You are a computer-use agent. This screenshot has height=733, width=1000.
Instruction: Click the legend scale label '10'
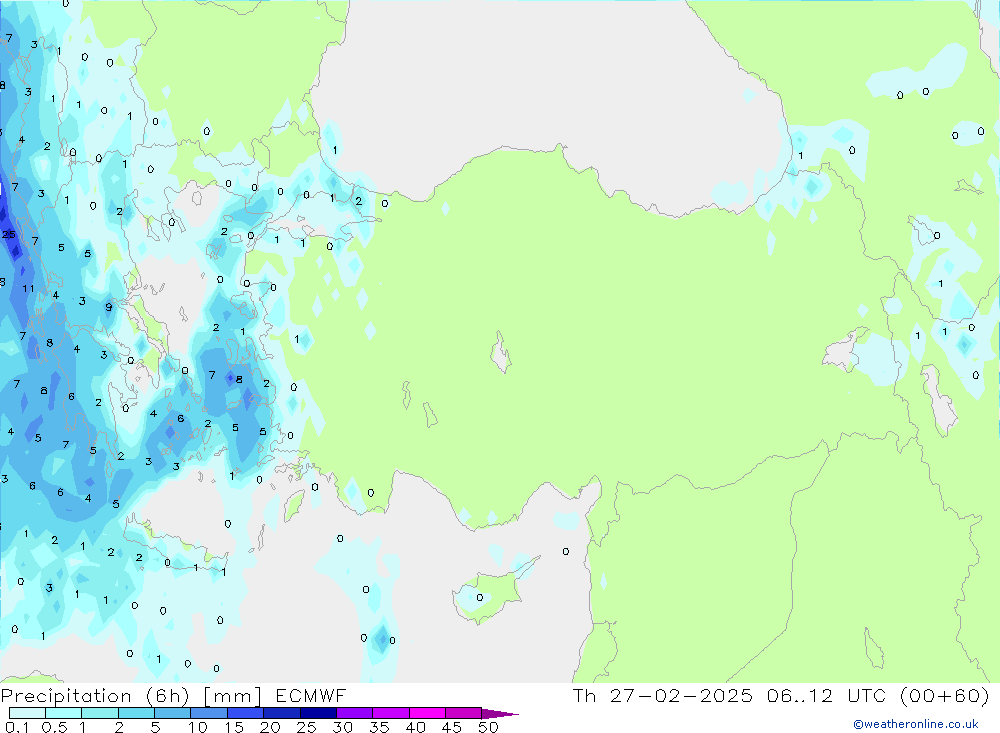[197, 727]
